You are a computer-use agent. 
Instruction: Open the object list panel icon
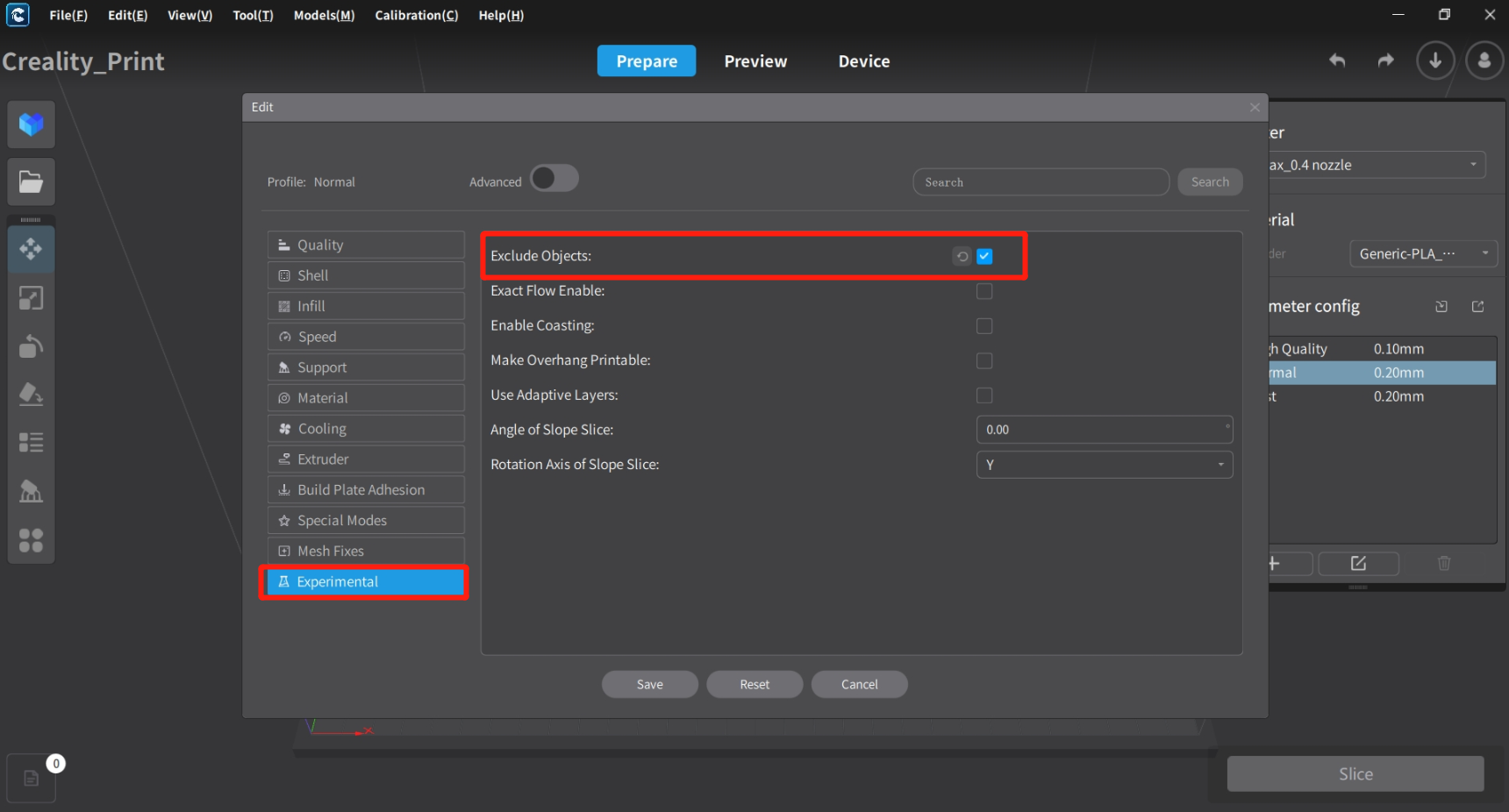point(31,443)
